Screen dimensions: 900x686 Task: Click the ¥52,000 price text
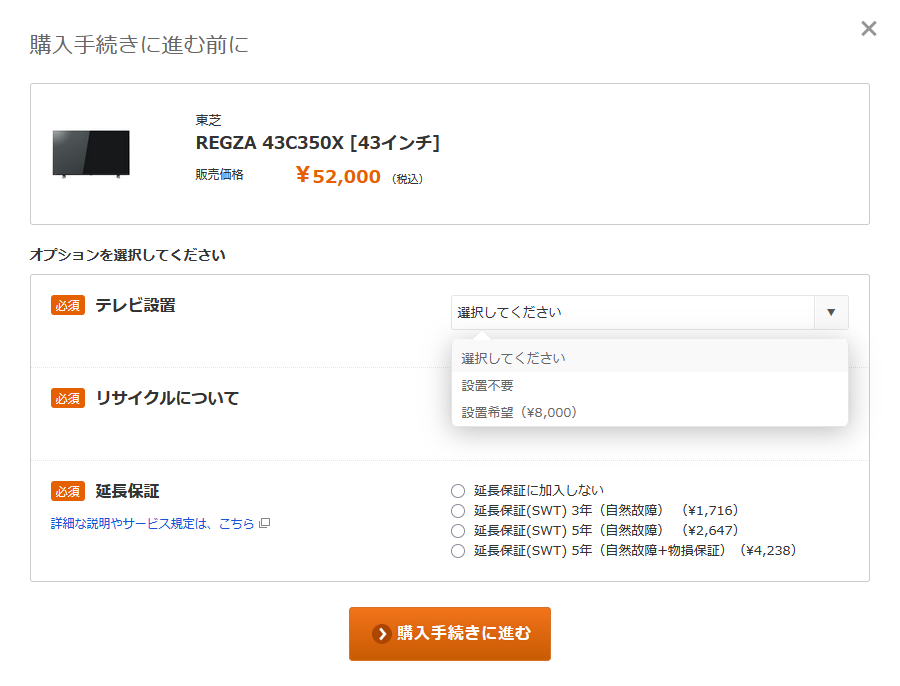coord(338,177)
